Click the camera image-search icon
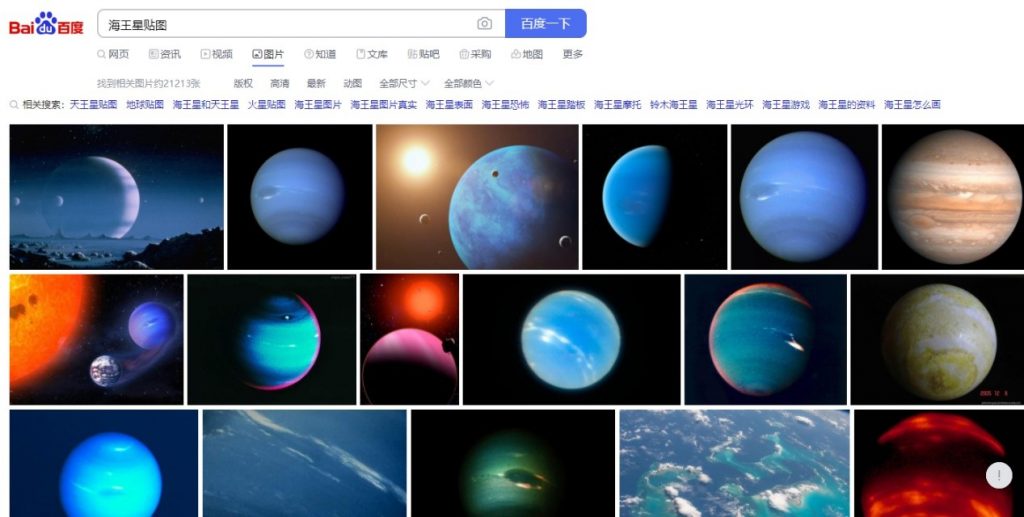This screenshot has height=517, width=1024. click(484, 24)
